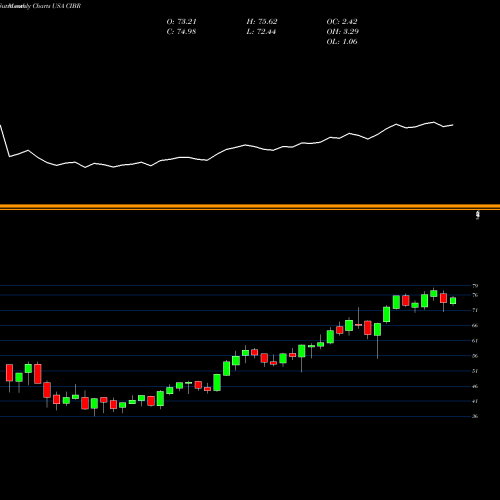
Task: Click the 'OC: 2.42' value
Action: [x=342, y=22]
